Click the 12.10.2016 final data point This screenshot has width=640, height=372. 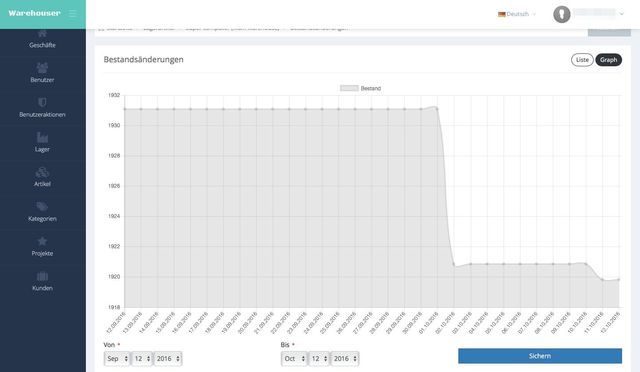619,280
